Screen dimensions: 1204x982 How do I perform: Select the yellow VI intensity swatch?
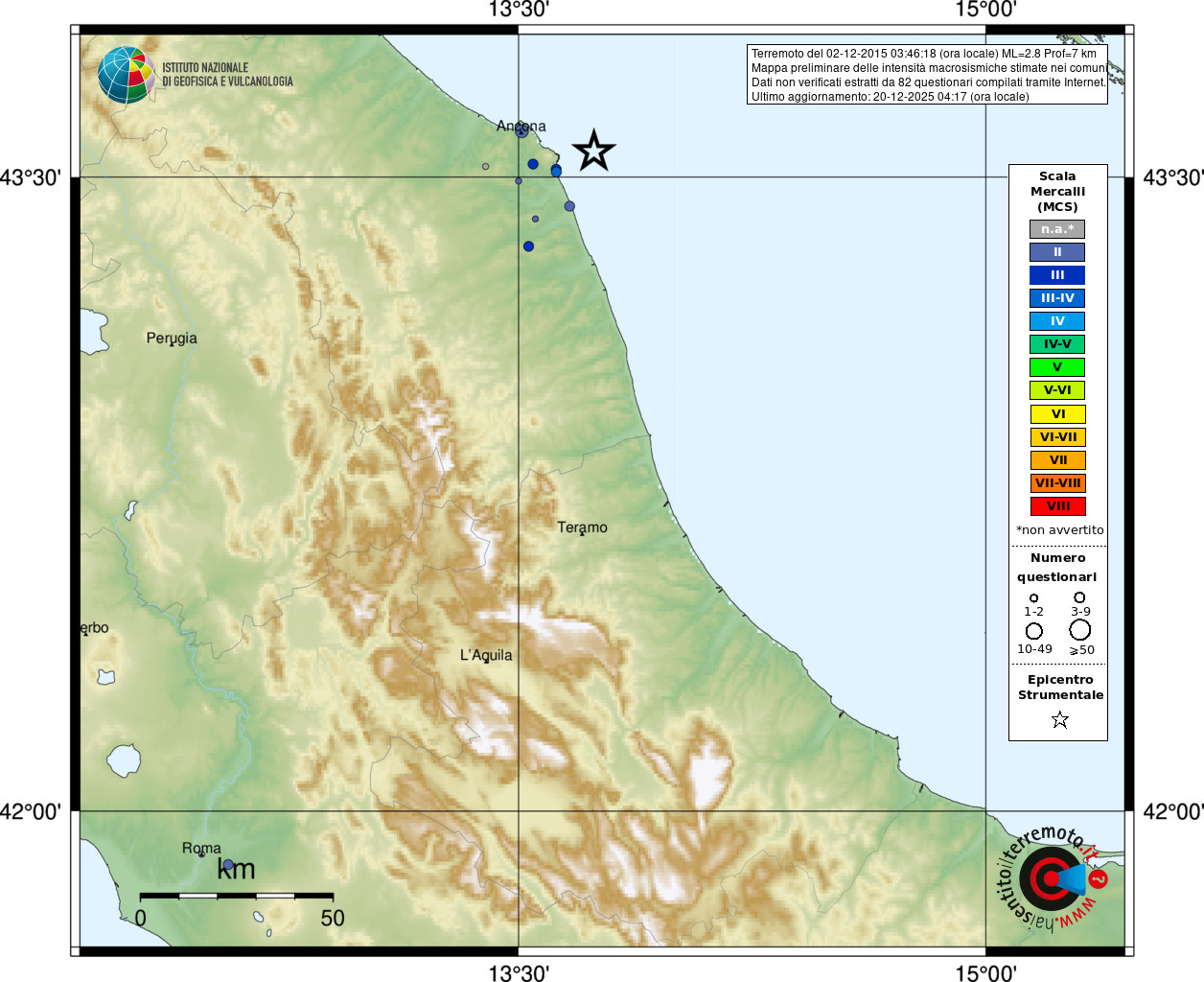tap(1057, 414)
